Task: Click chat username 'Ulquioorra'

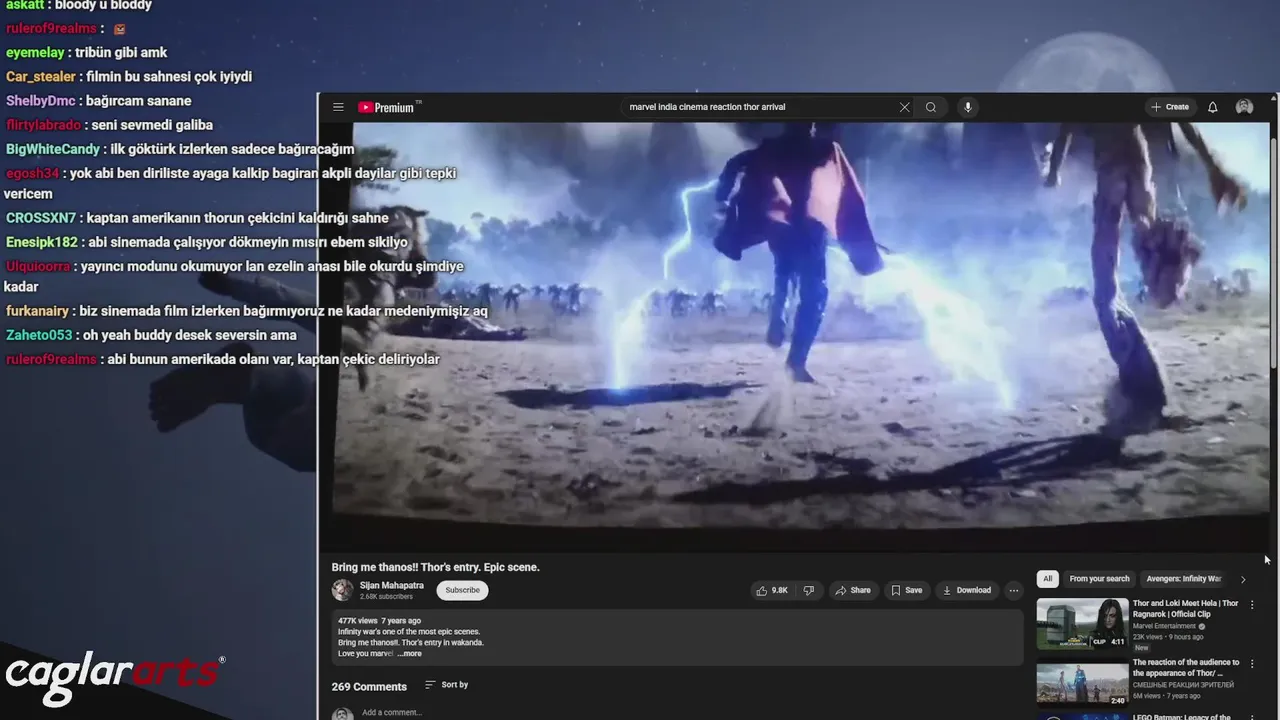Action: click(38, 266)
